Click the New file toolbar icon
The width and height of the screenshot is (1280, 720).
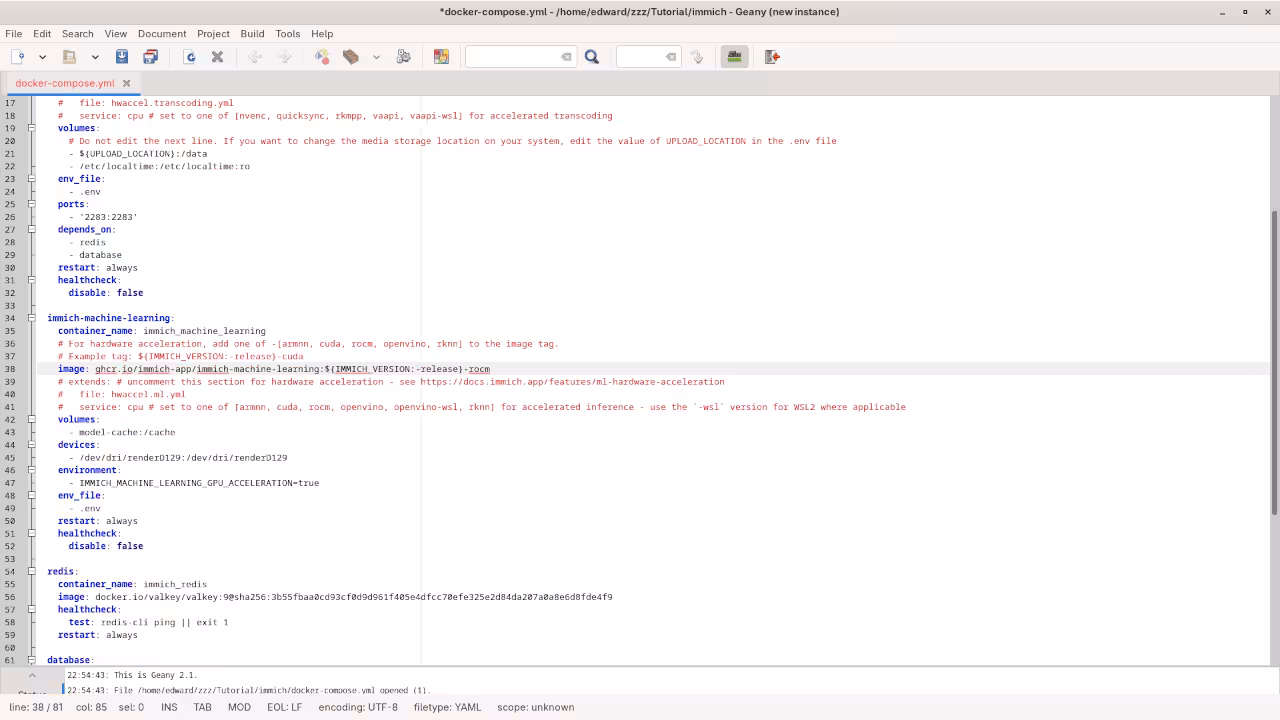point(18,57)
